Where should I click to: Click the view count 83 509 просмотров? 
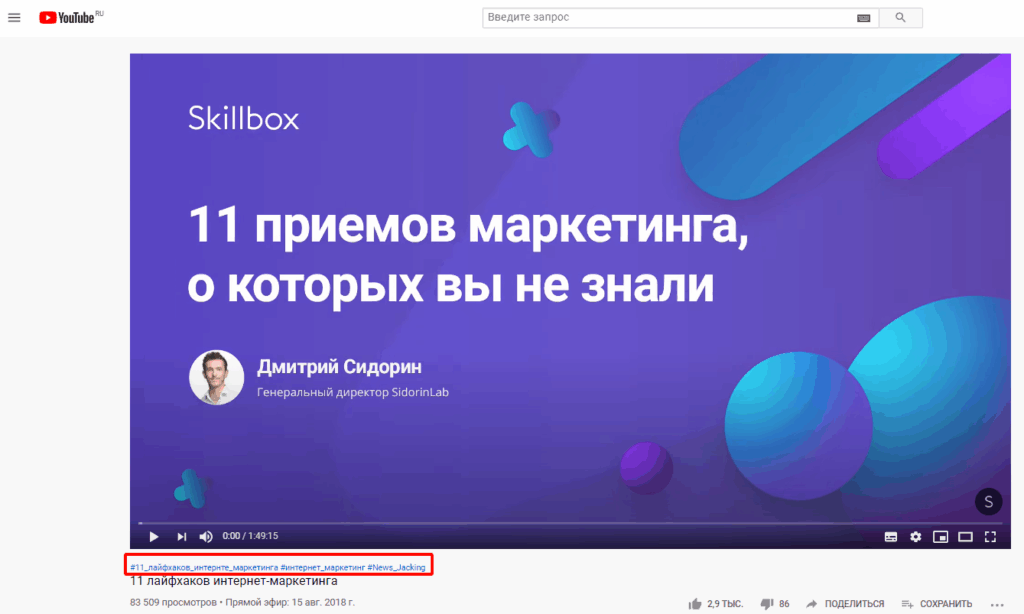[x=173, y=602]
